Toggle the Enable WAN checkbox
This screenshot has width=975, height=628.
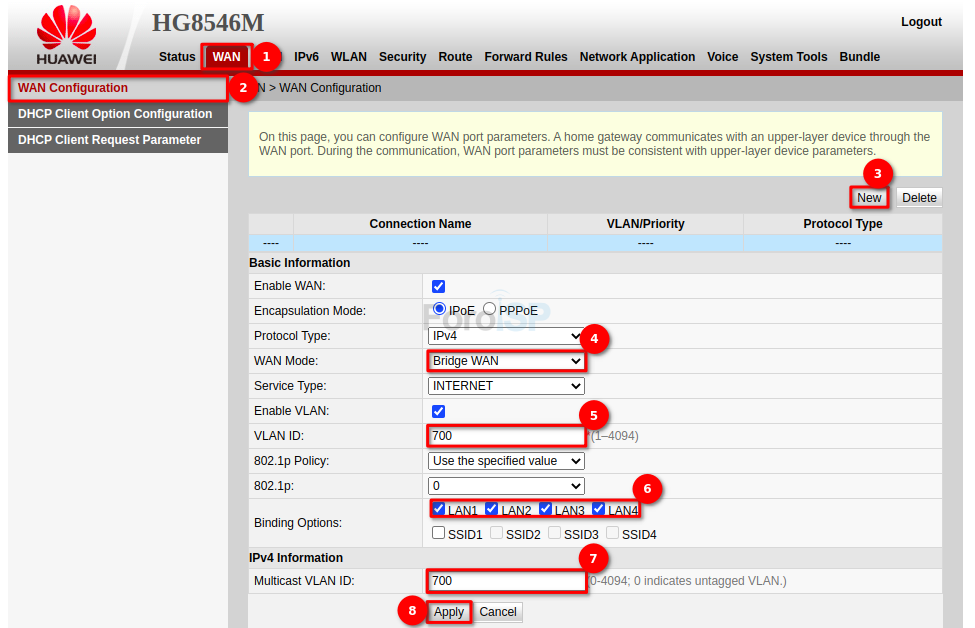pyautogui.click(x=438, y=287)
